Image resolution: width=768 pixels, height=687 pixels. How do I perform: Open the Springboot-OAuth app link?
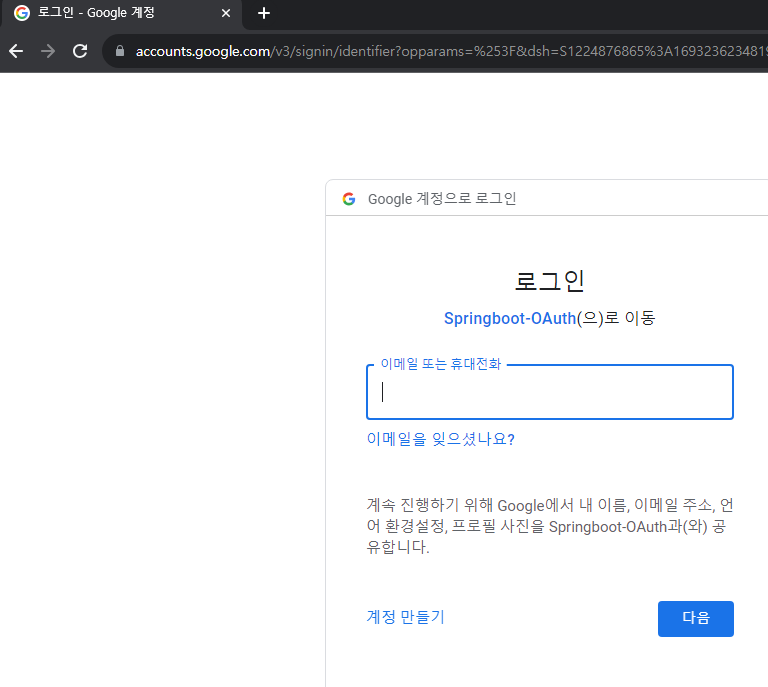click(510, 318)
